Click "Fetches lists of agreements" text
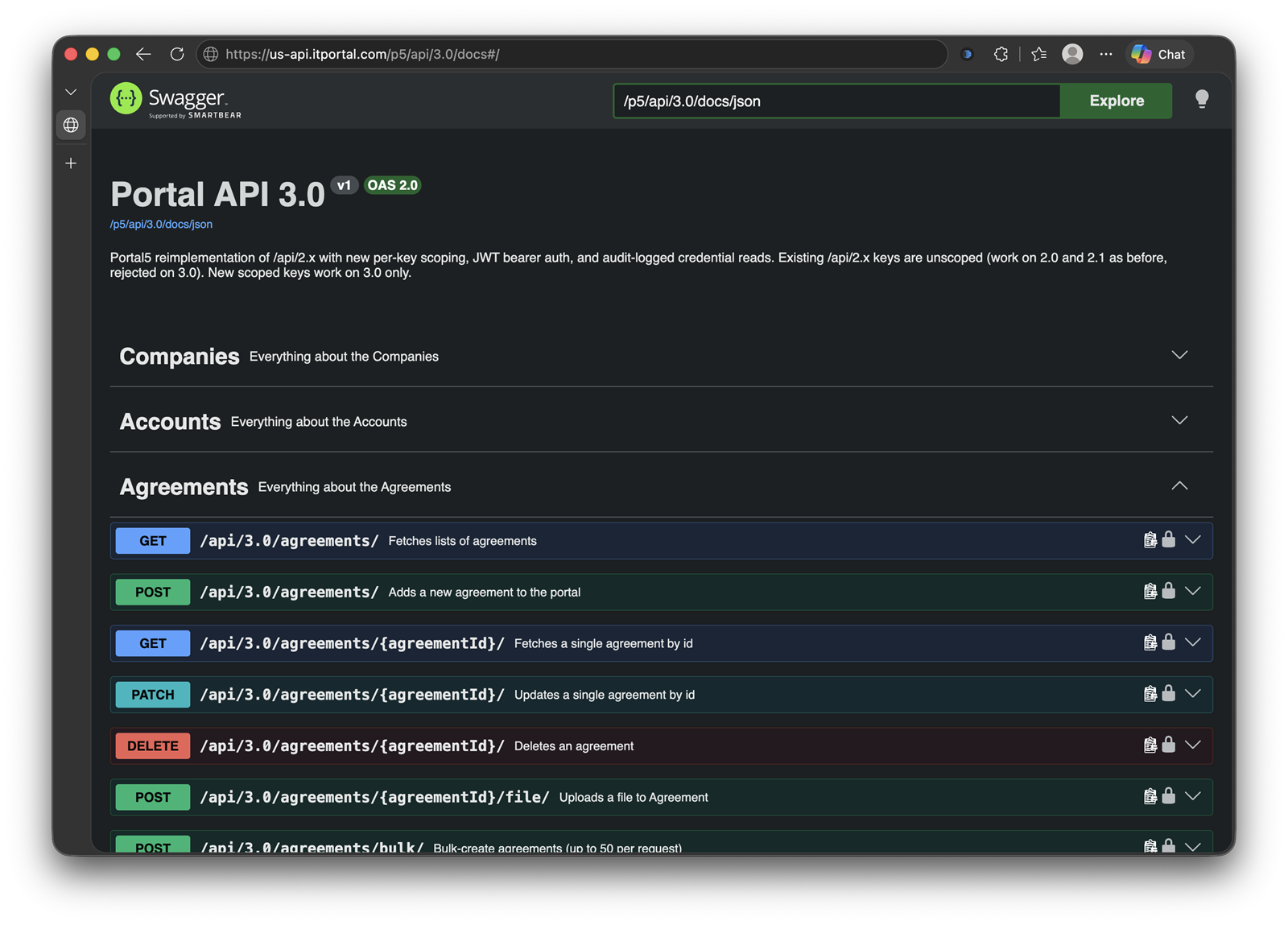Image resolution: width=1288 pixels, height=925 pixels. 462,541
